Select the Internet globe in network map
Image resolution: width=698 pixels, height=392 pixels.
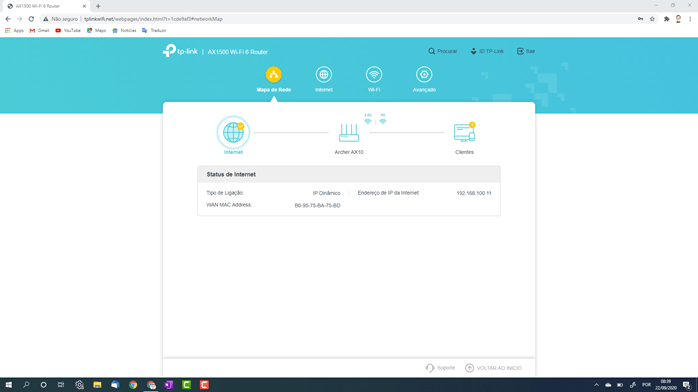click(233, 132)
